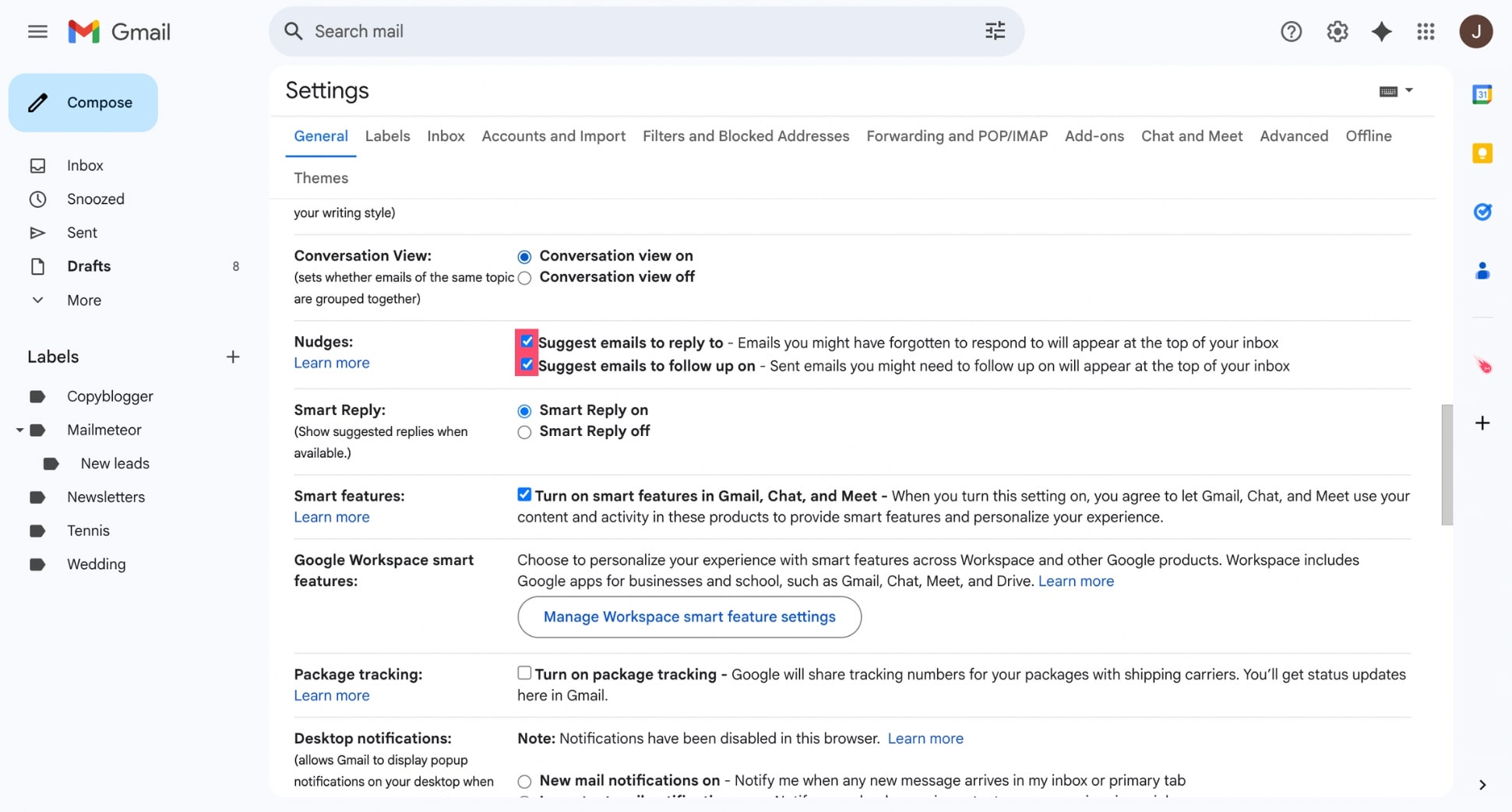Expand the Mailmeteor label group
Image resolution: width=1512 pixels, height=812 pixels.
tap(19, 429)
